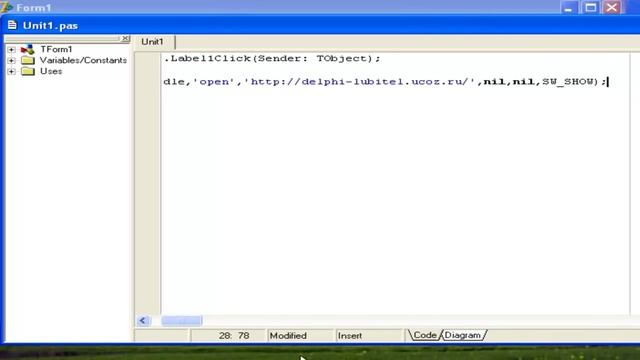Close the code explorer panel
The height and width of the screenshot is (360, 640).
point(126,38)
